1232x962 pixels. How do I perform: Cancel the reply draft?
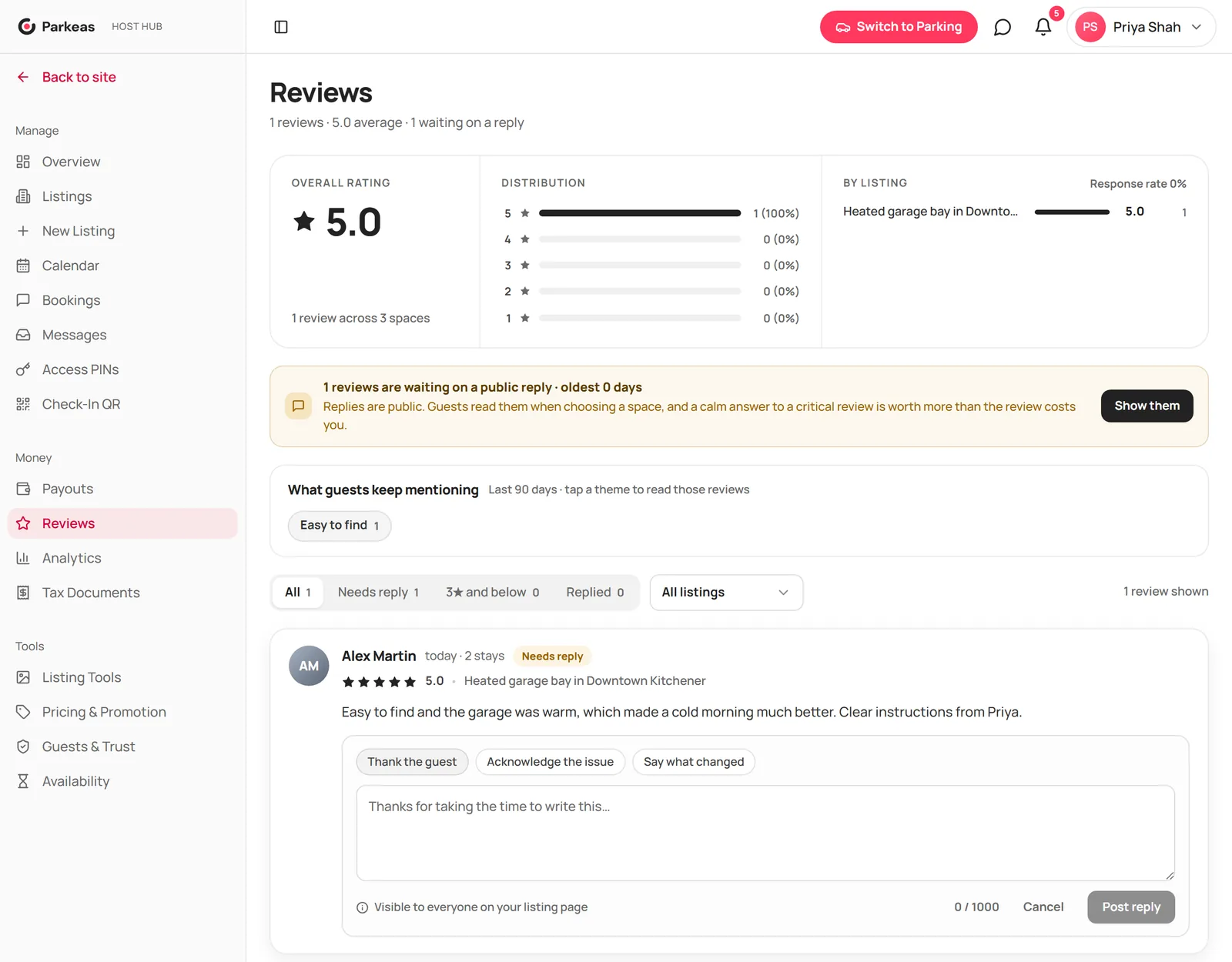pos(1043,907)
